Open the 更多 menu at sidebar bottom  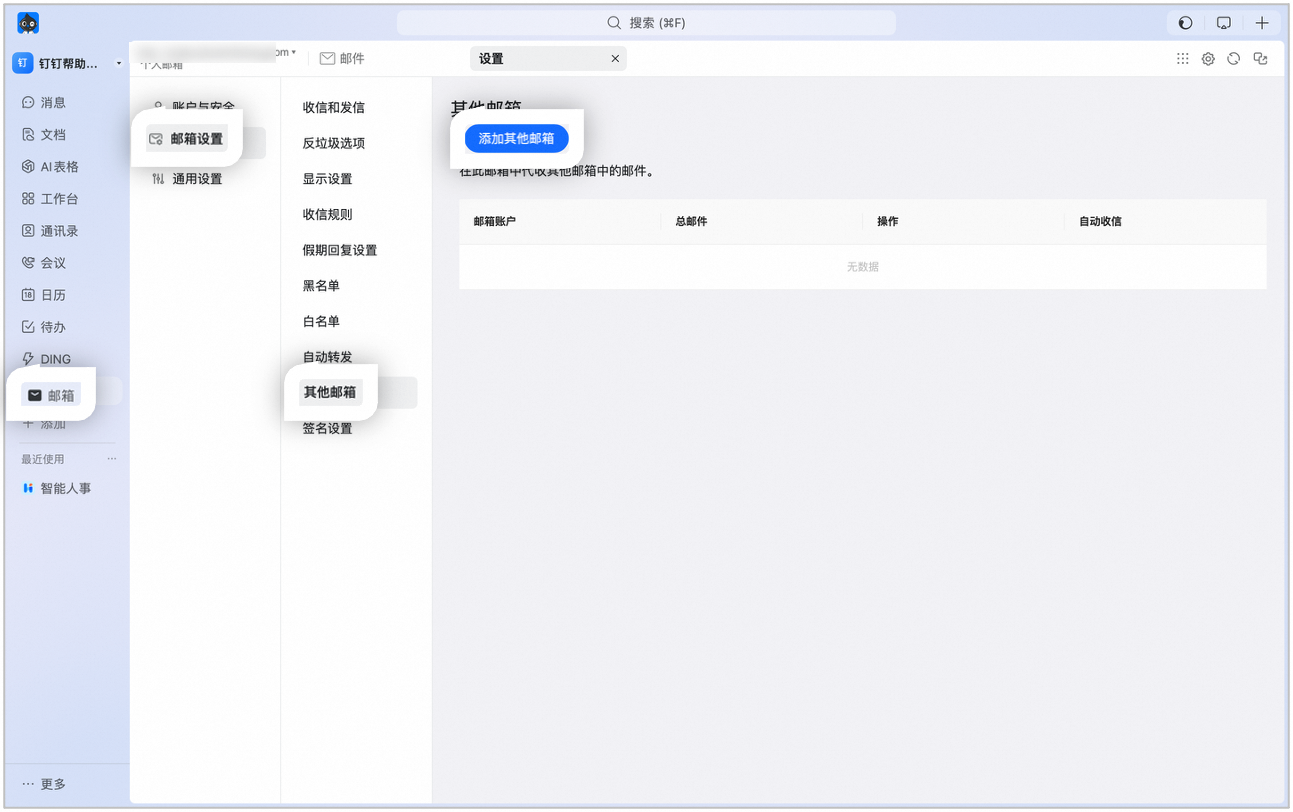[44, 784]
